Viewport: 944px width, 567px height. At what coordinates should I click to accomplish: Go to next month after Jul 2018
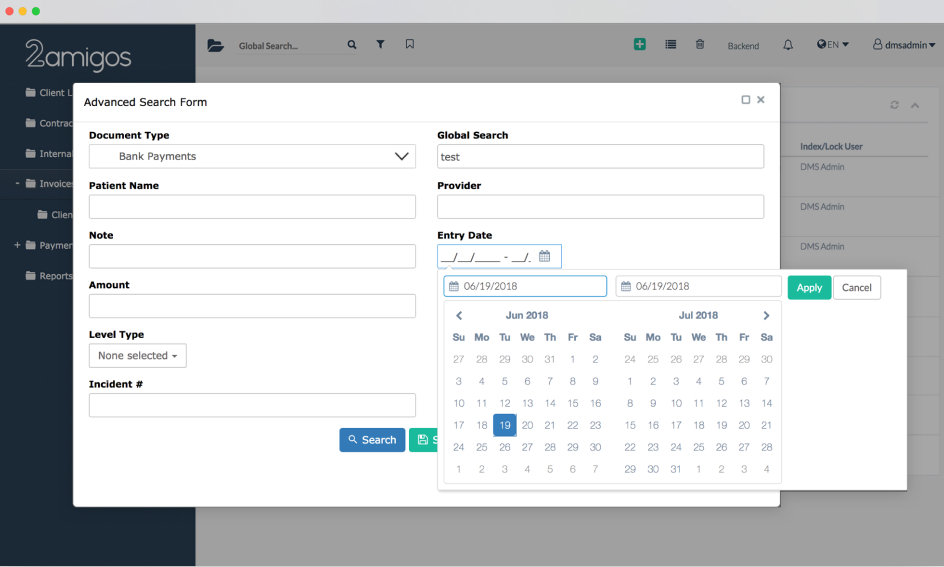[x=766, y=316]
